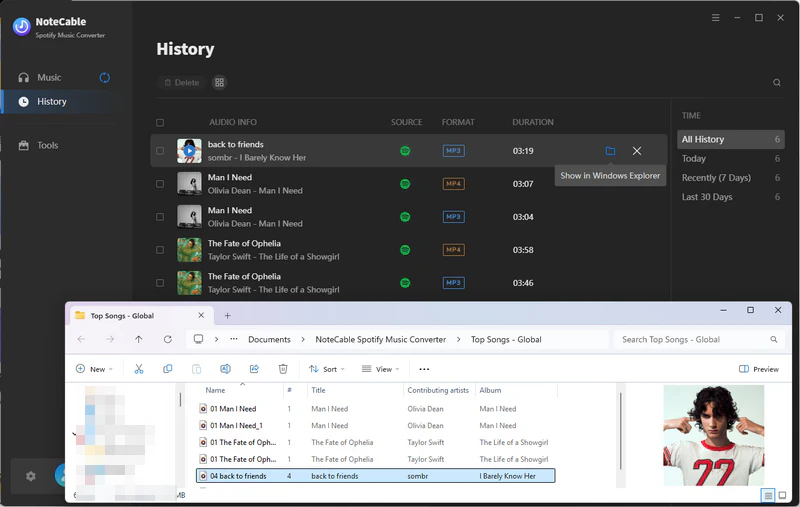The width and height of the screenshot is (800, 507).
Task: Open the history search magnifier icon
Action: (x=777, y=83)
